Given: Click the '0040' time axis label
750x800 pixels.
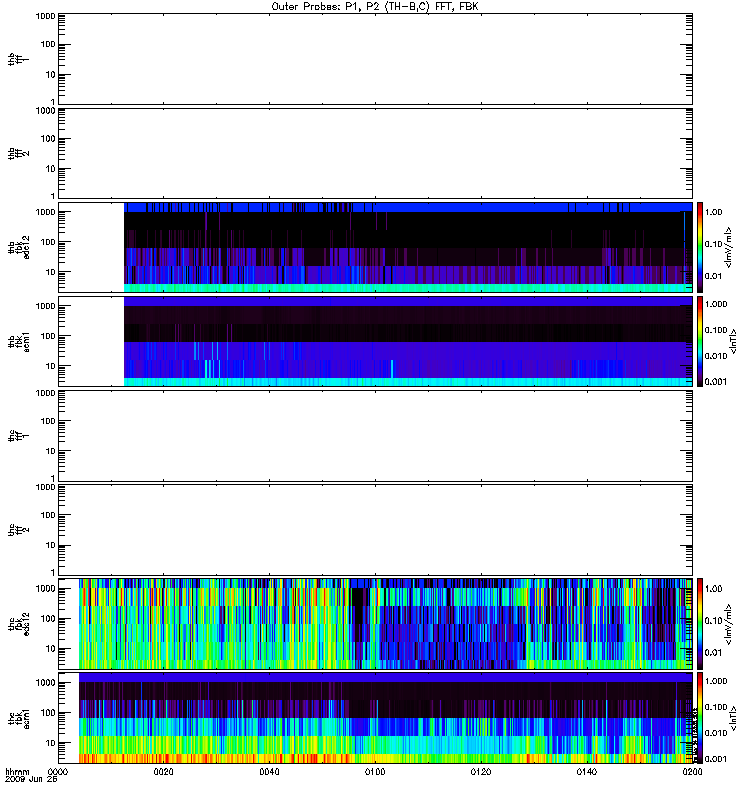Looking at the screenshot, I should pyautogui.click(x=269, y=771).
